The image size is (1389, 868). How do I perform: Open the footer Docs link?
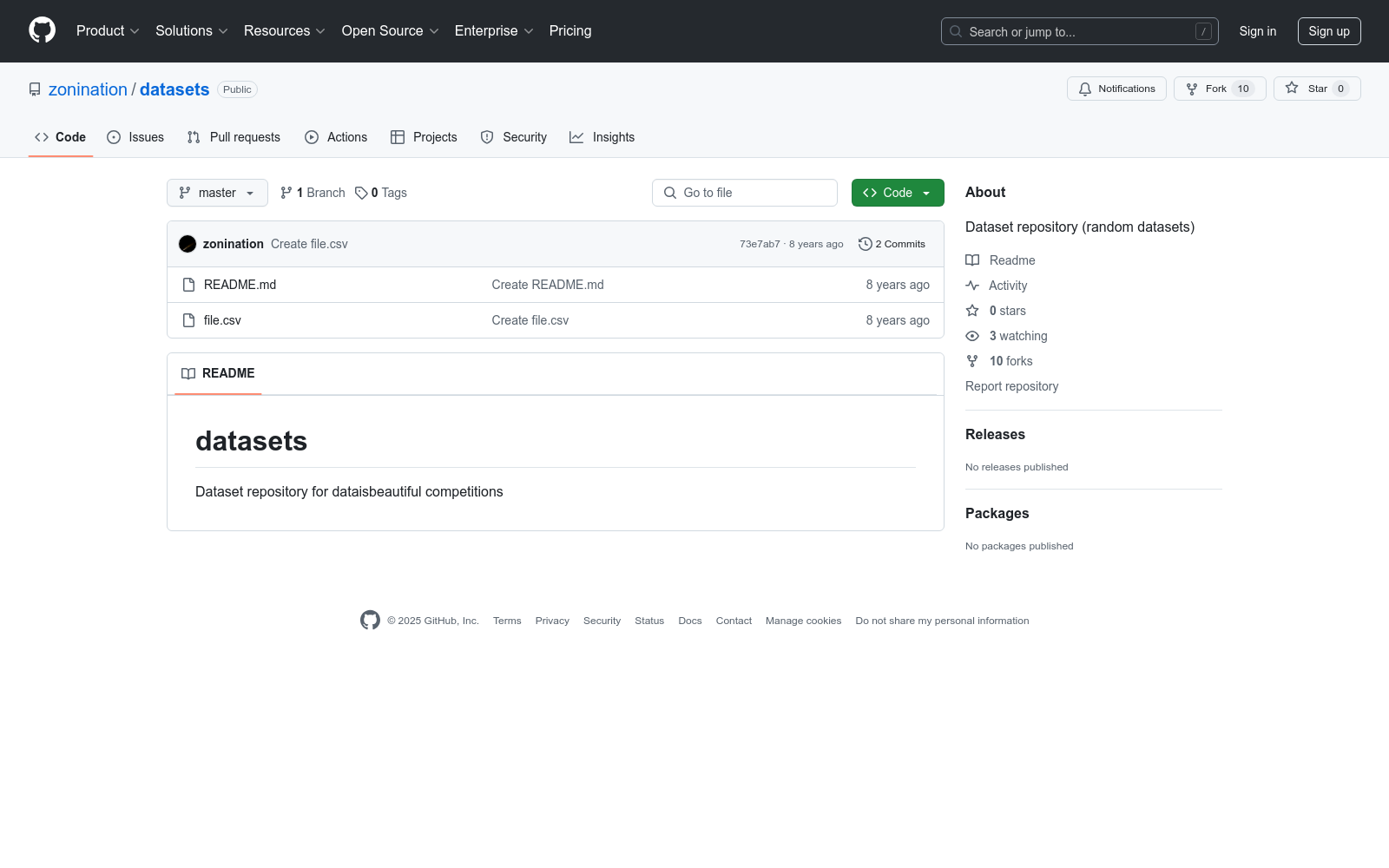coord(690,621)
